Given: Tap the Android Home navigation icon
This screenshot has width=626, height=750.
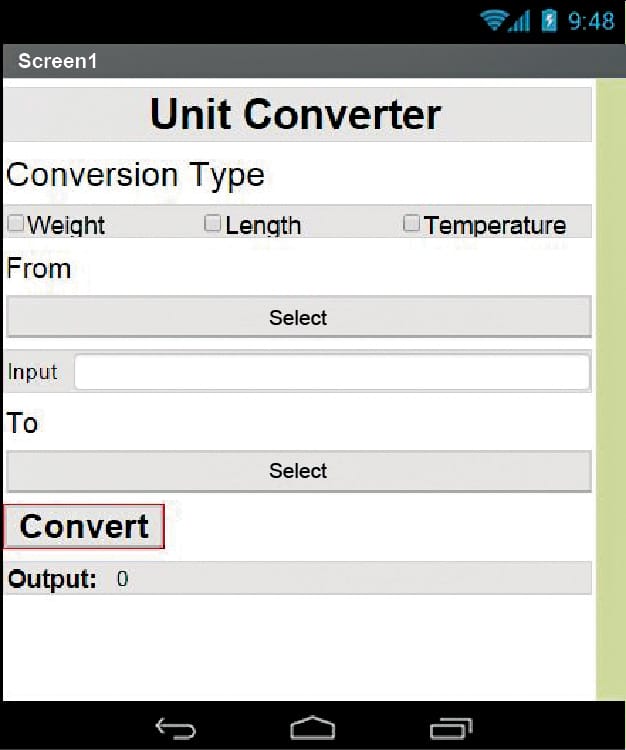Looking at the screenshot, I should click(312, 727).
